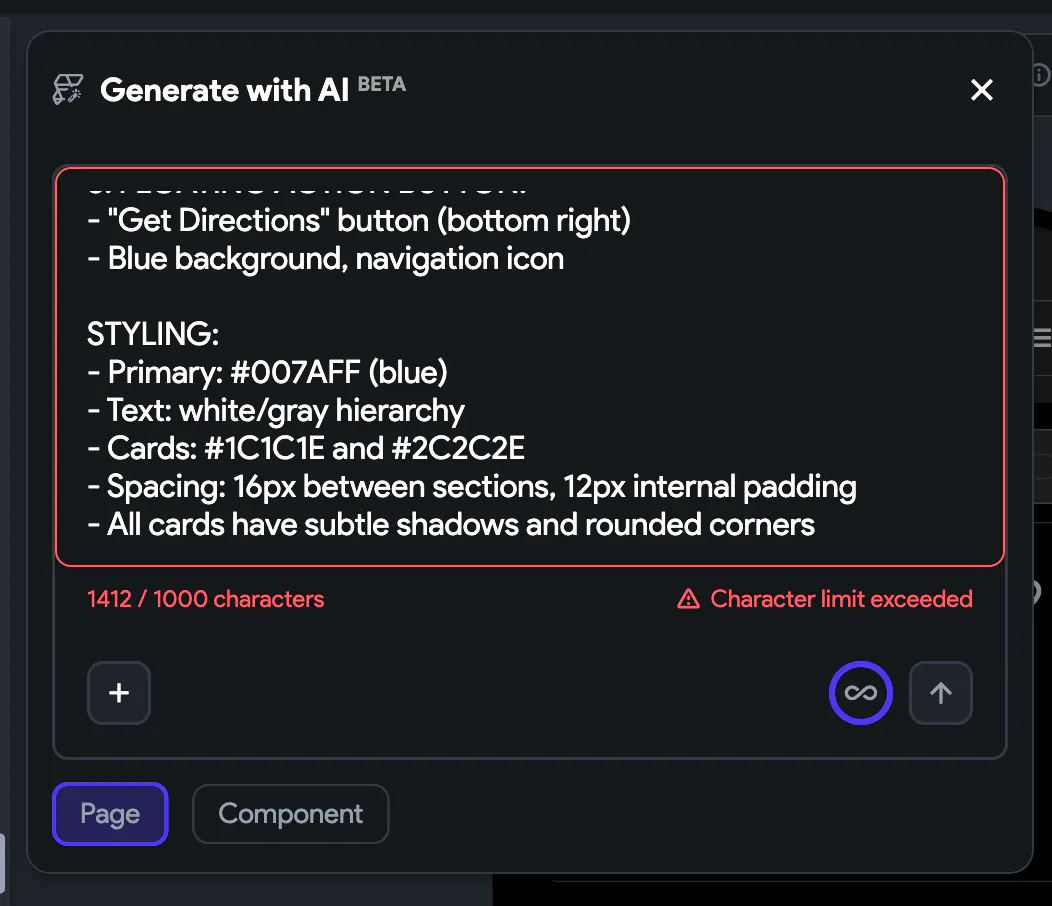Screen dimensions: 1052x906
Task: Click the hamburger lines icon behind dialog
Action: [1041, 338]
